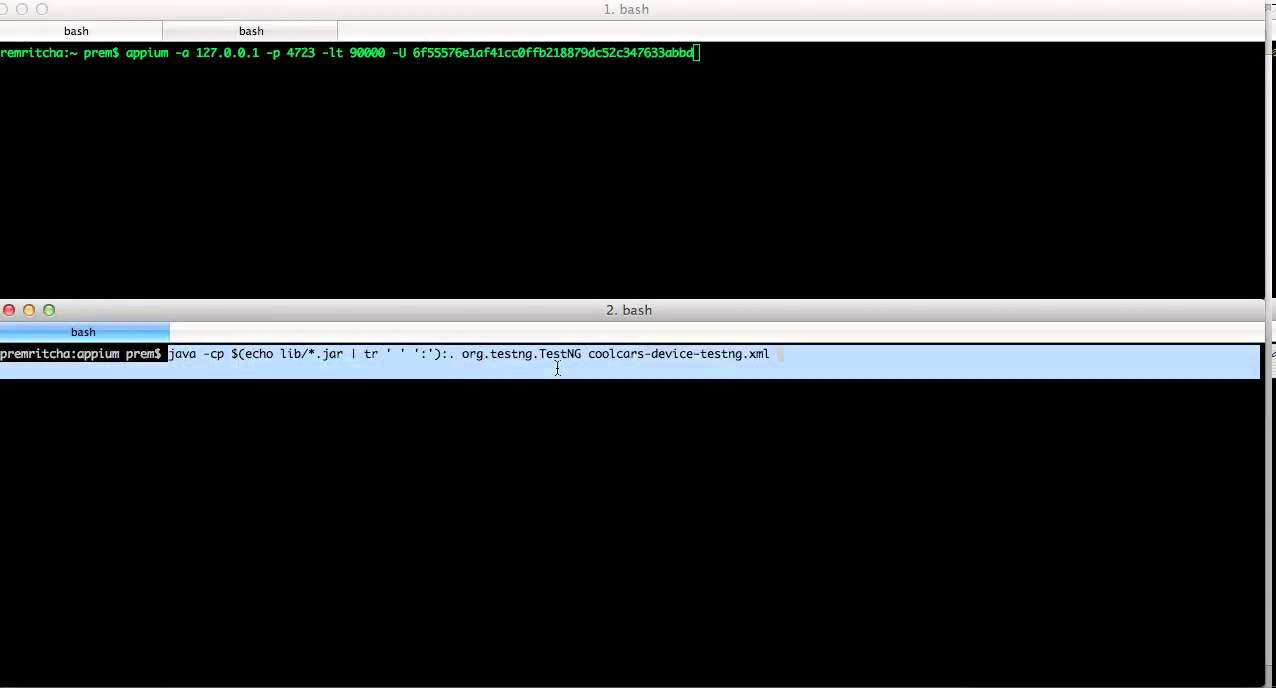
Task: Click the "coolcars-device-testng.xml" file name
Action: click(679, 354)
